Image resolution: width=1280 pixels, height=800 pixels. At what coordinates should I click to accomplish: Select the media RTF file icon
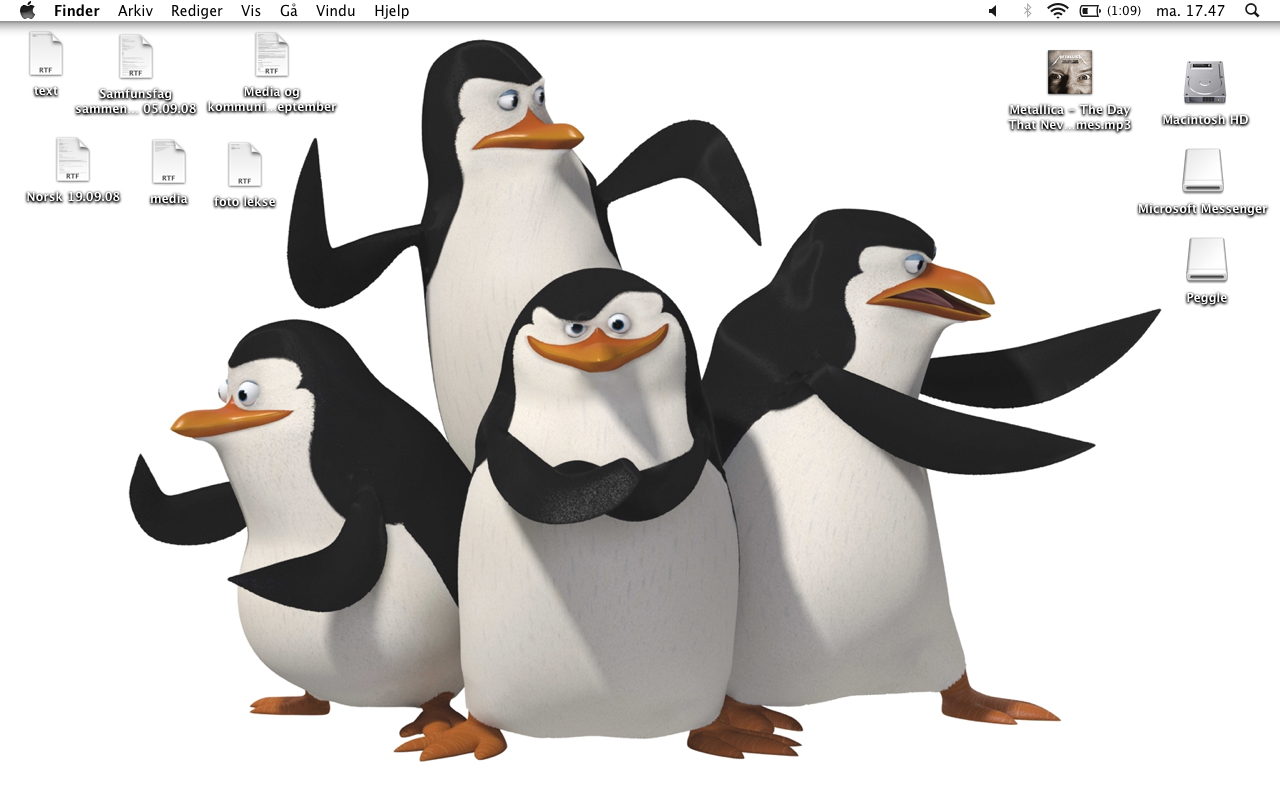coord(168,162)
